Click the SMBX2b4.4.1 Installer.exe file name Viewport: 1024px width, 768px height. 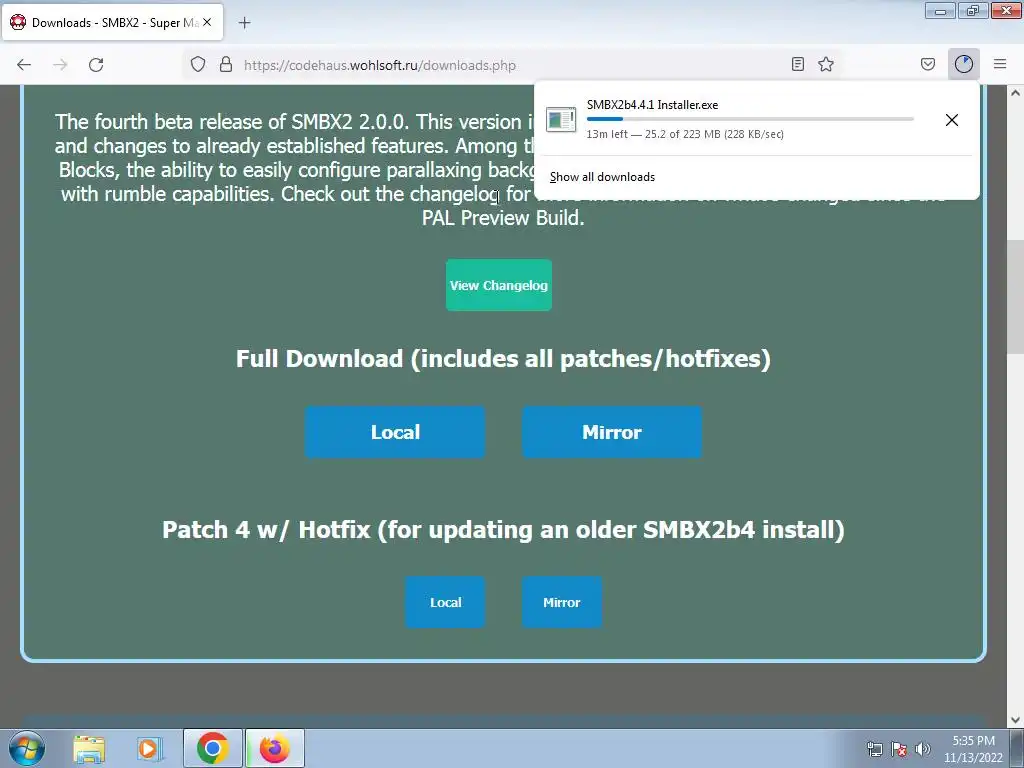[652, 104]
